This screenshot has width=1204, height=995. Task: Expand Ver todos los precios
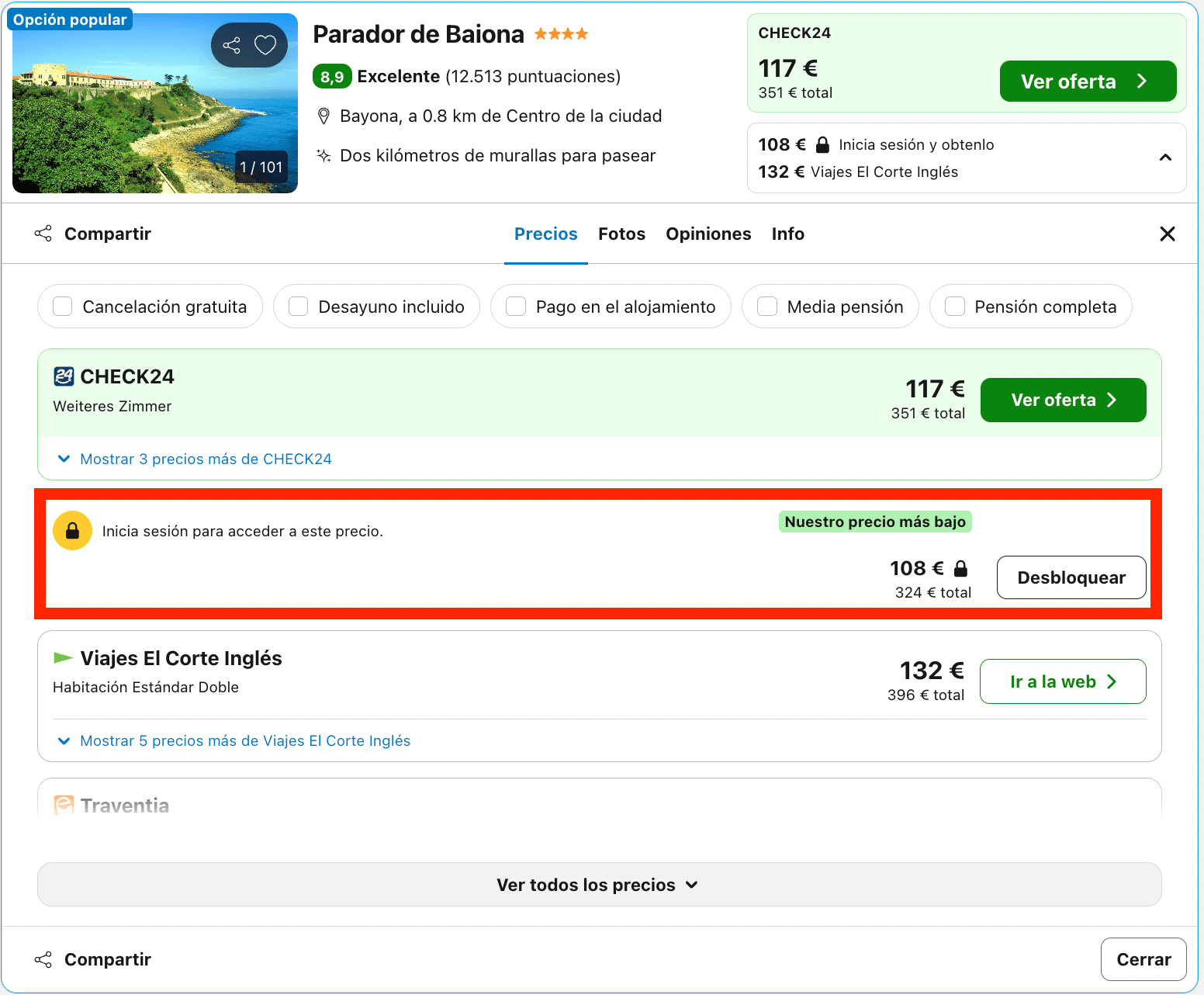tap(600, 885)
